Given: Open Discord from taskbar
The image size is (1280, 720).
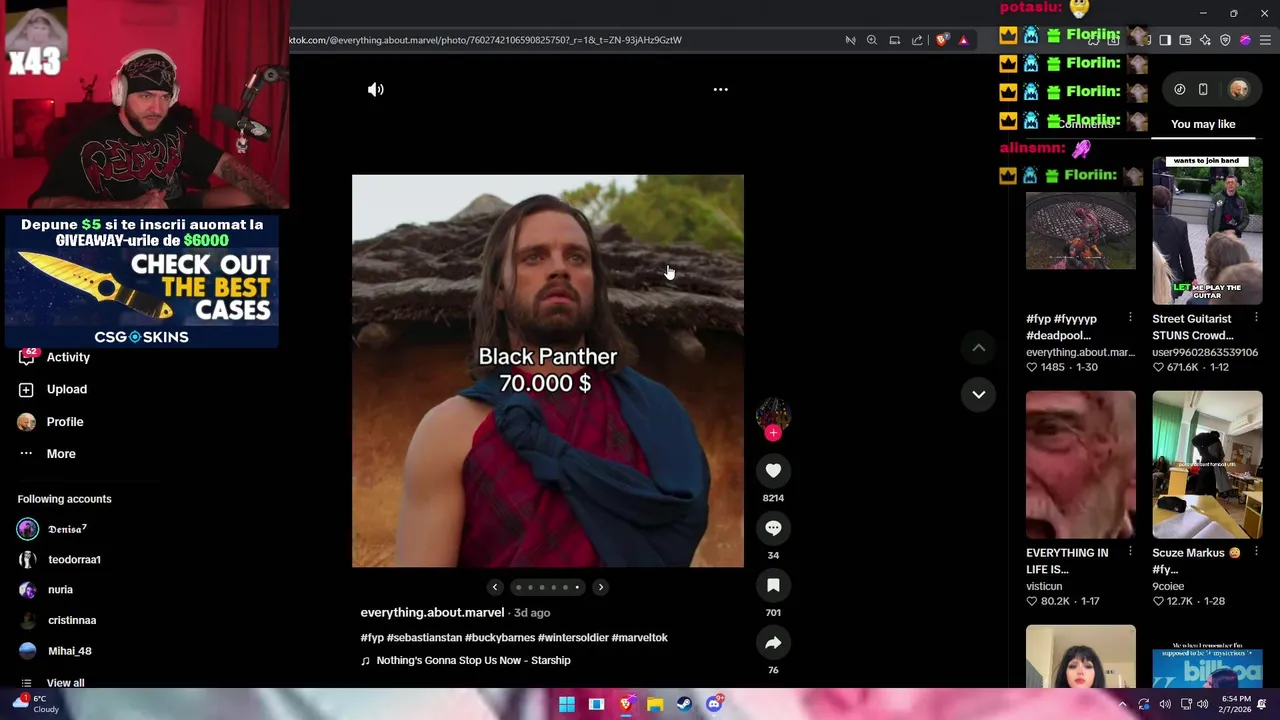Looking at the screenshot, I should pyautogui.click(x=714, y=704).
